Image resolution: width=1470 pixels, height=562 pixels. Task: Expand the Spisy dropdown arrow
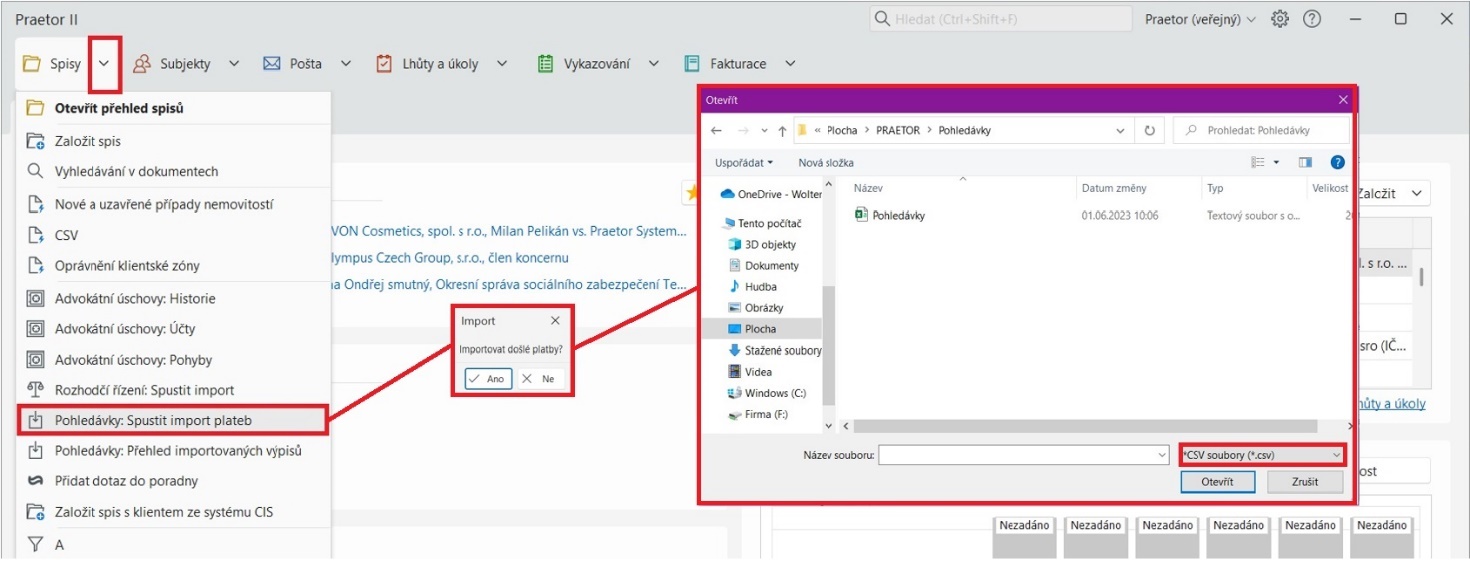(x=105, y=64)
